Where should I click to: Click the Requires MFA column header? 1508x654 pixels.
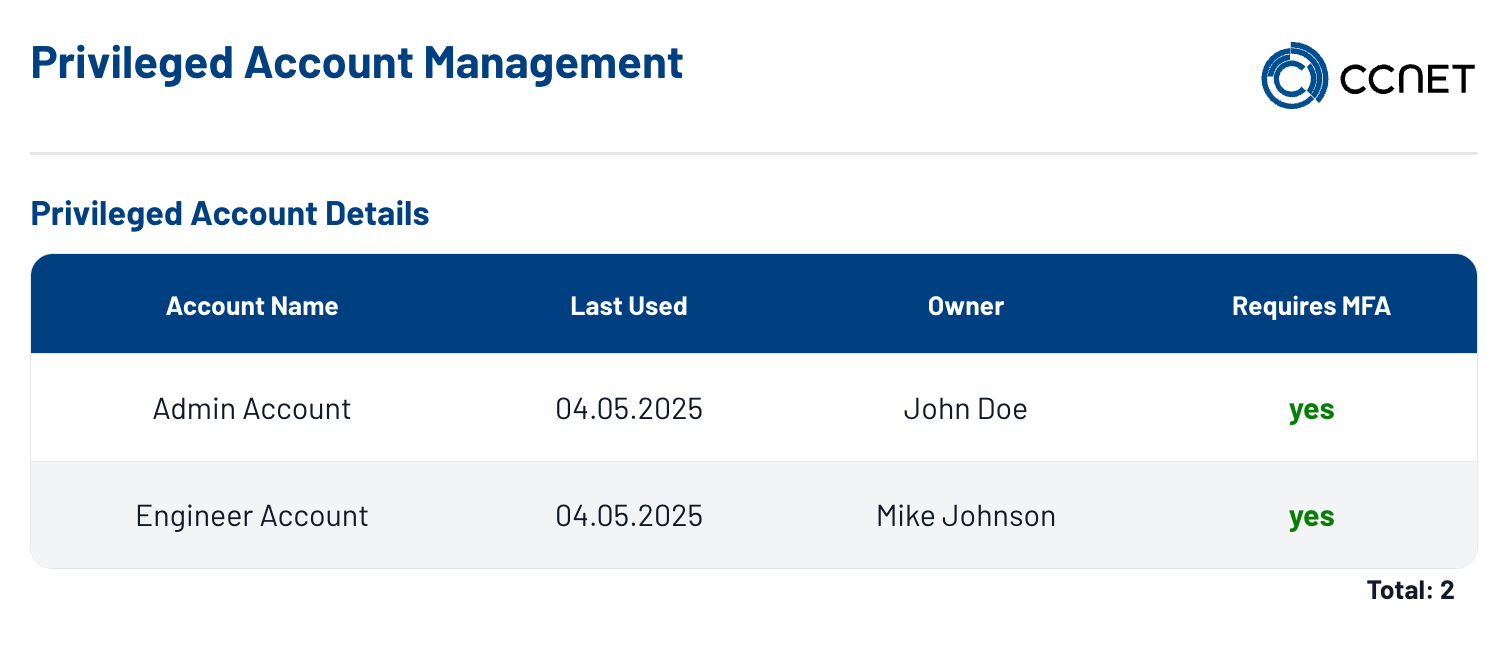pos(1312,306)
